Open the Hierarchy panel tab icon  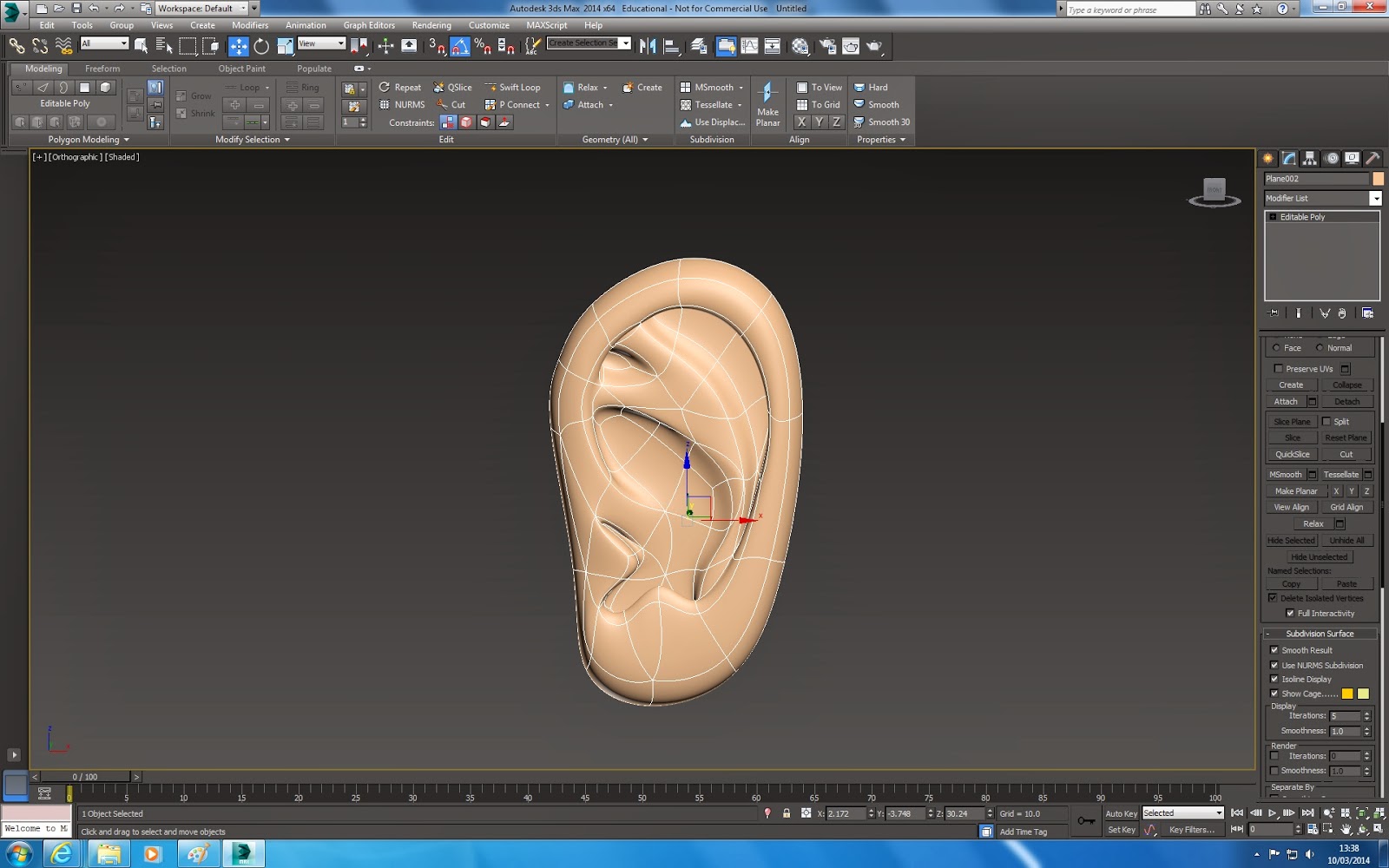1310,158
